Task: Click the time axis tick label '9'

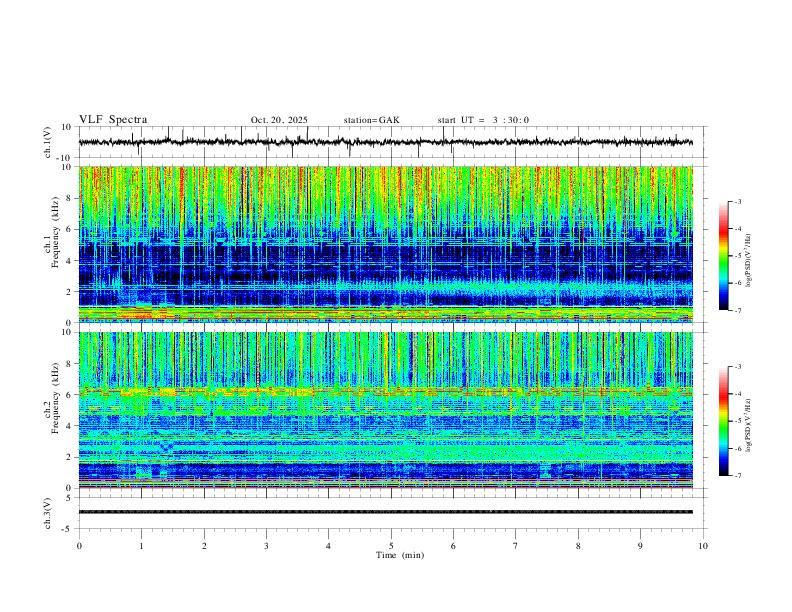Action: pos(640,546)
